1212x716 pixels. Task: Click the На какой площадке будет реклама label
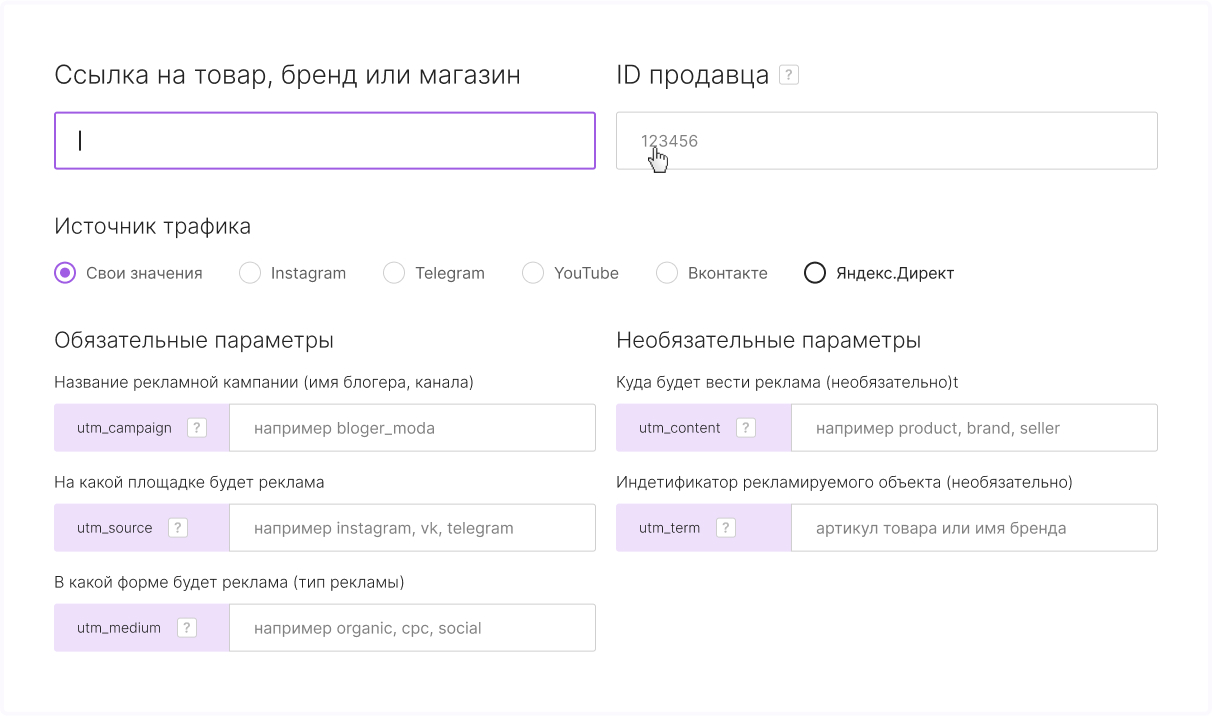click(x=189, y=482)
